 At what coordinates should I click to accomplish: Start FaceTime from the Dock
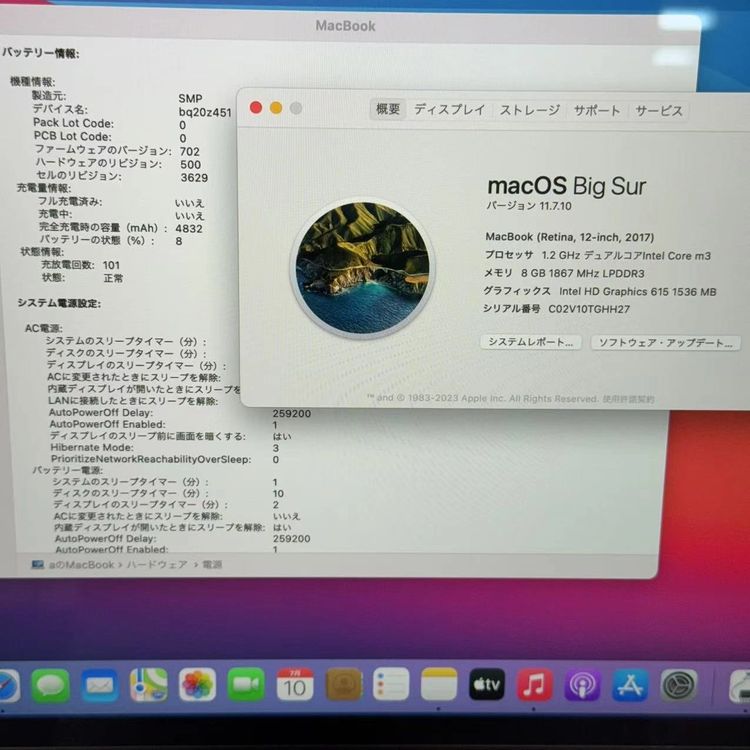pyautogui.click(x=246, y=685)
